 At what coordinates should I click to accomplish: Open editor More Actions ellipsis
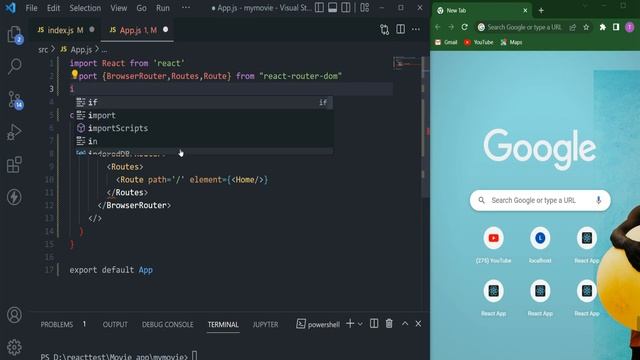(x=416, y=29)
